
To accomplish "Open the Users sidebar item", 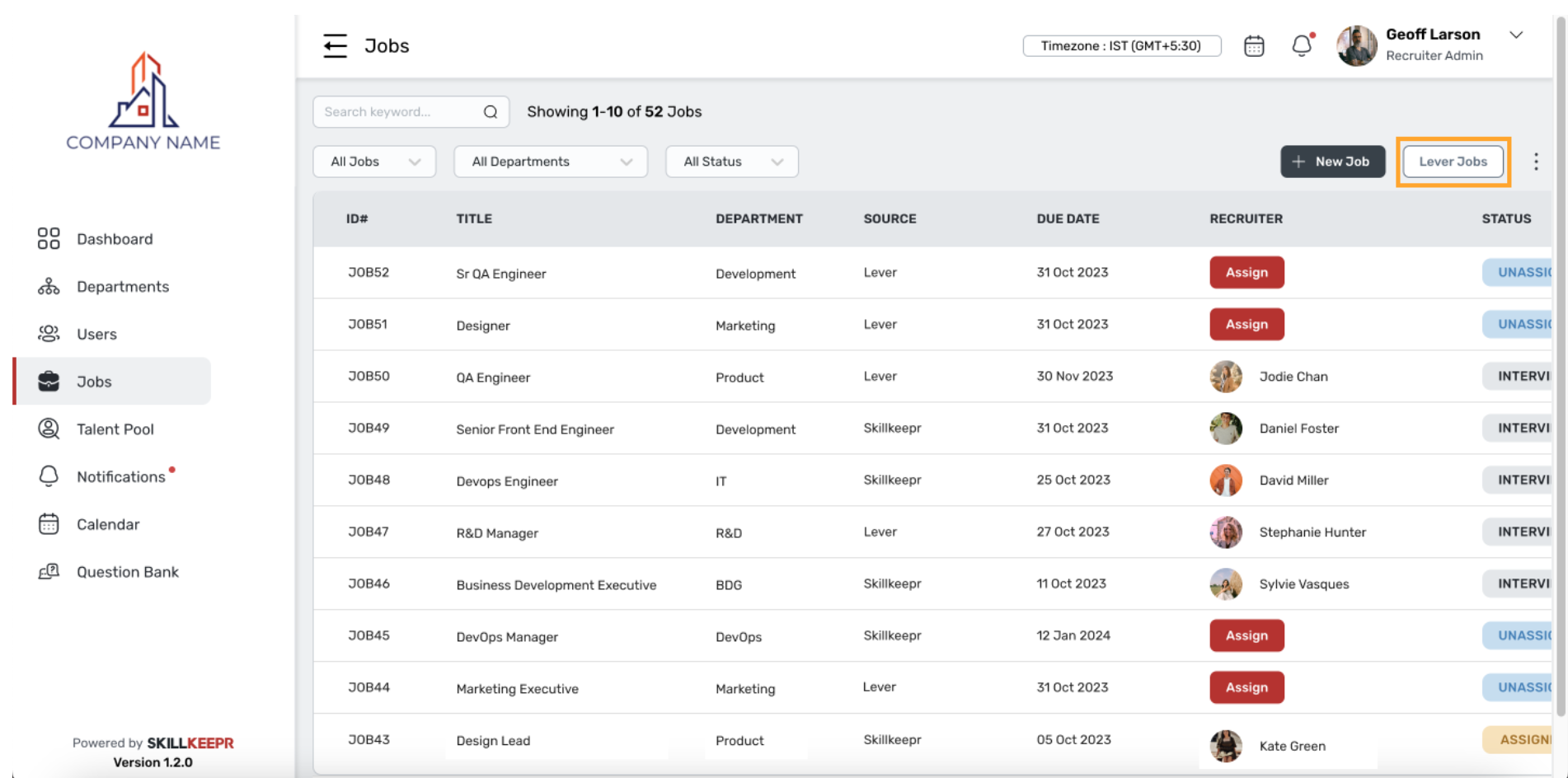I will pos(96,335).
